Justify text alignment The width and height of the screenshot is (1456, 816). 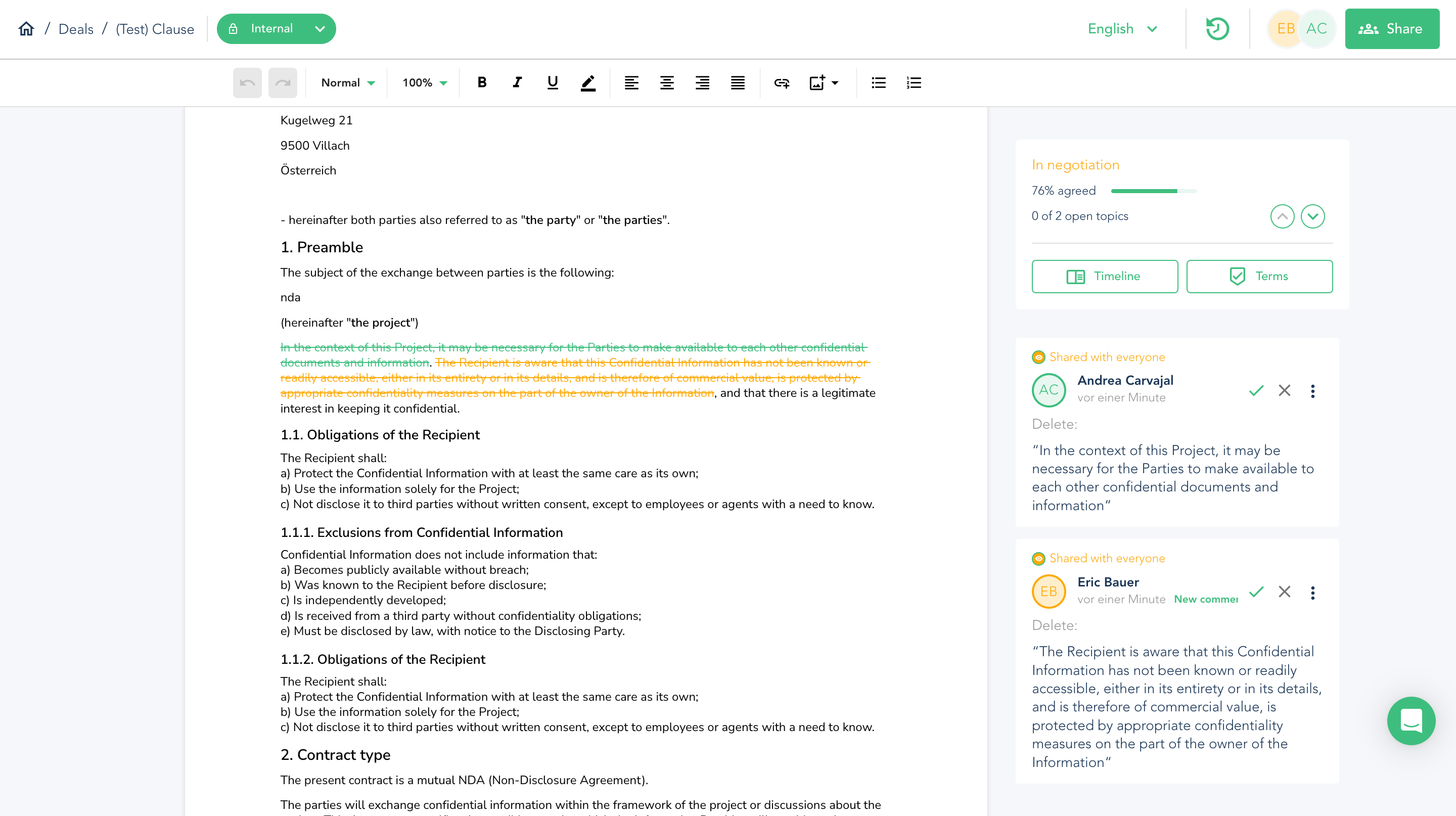737,83
